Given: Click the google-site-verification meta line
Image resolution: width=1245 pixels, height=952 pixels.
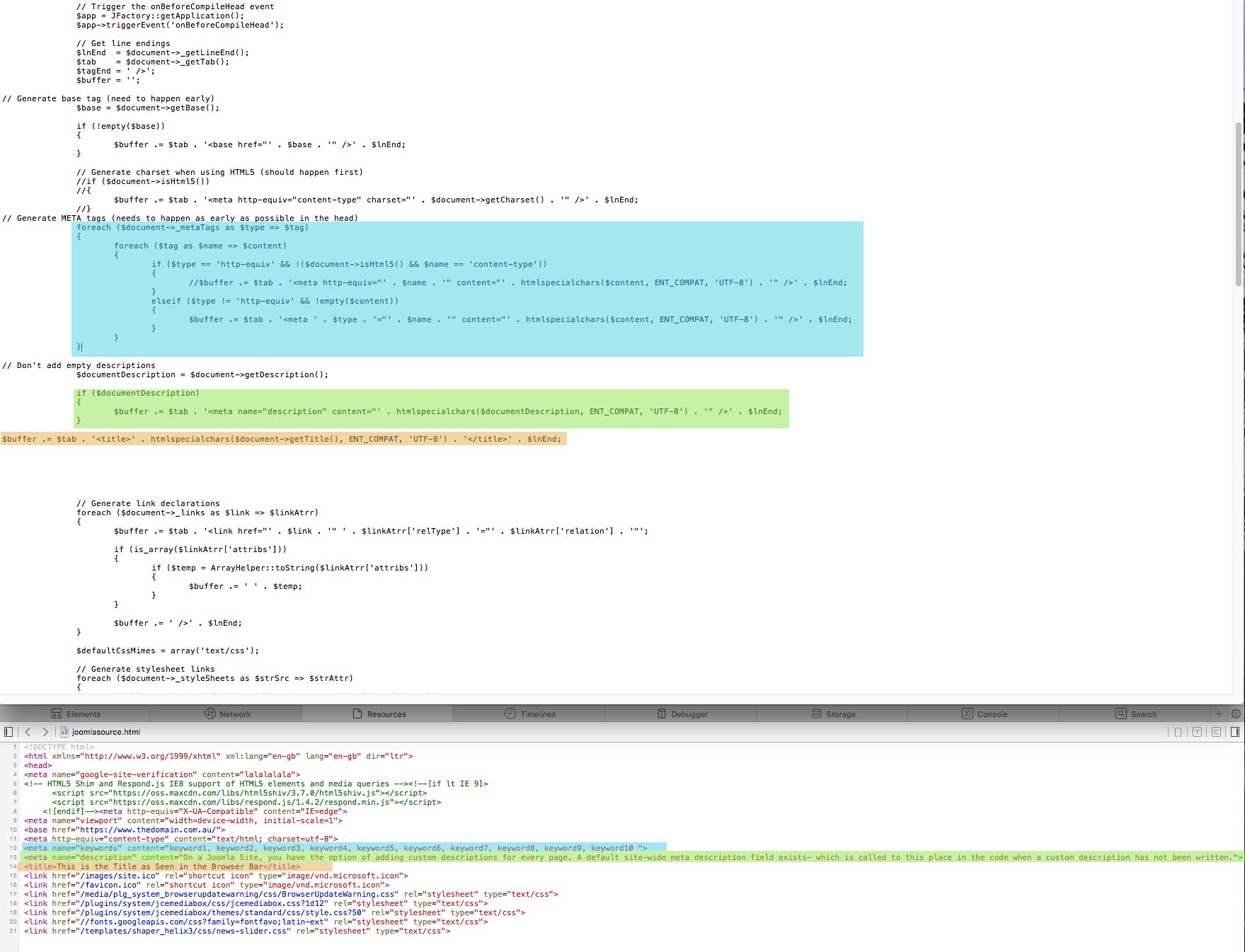Looking at the screenshot, I should point(162,774).
